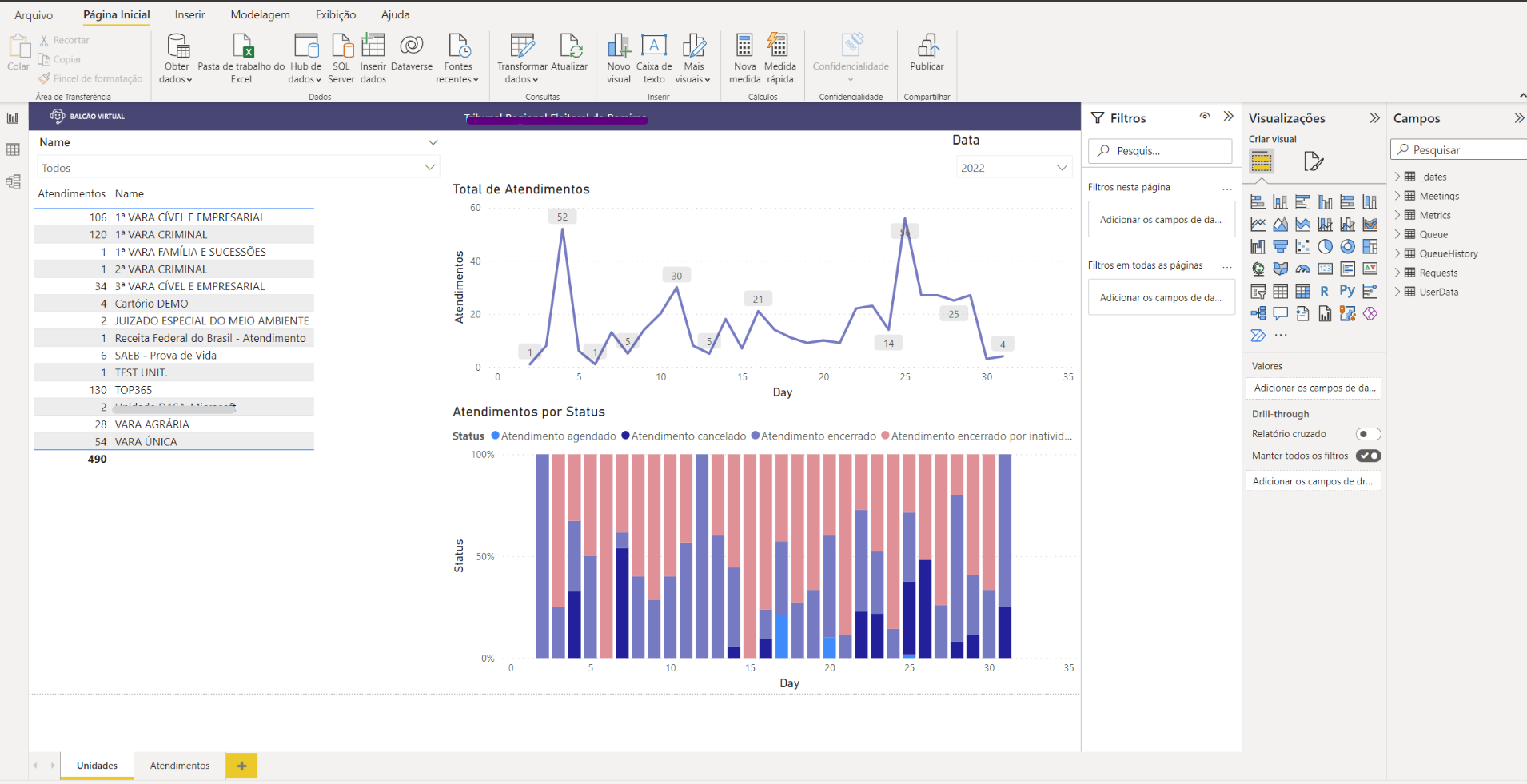The width and height of the screenshot is (1527, 784).
Task: Pick the scatter chart visual
Action: tap(1302, 246)
